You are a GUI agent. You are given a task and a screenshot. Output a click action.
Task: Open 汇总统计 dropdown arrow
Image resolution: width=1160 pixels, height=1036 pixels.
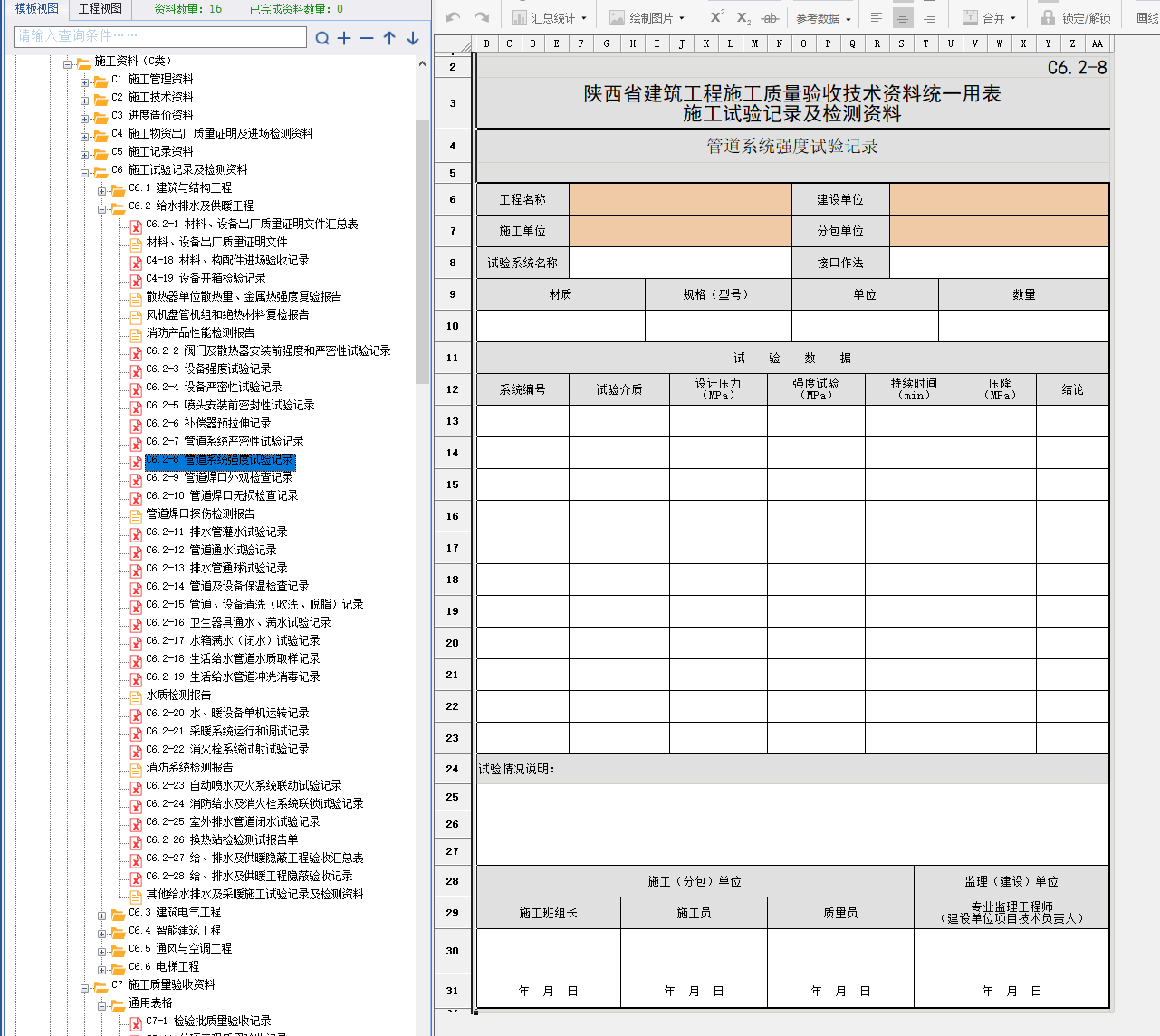(584, 18)
